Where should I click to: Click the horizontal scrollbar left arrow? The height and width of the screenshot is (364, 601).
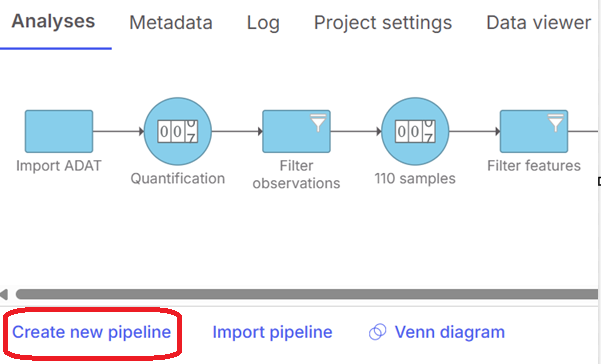coord(4,294)
